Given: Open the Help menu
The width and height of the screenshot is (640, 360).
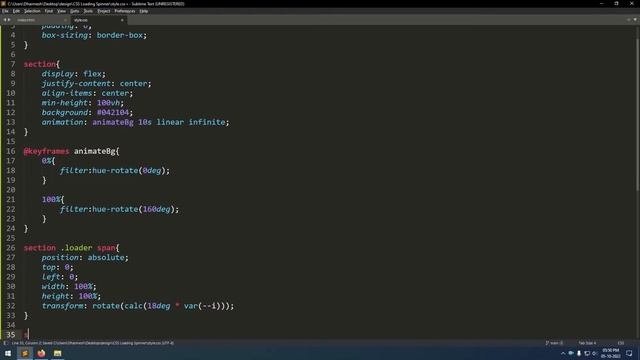Looking at the screenshot, I should (x=144, y=11).
